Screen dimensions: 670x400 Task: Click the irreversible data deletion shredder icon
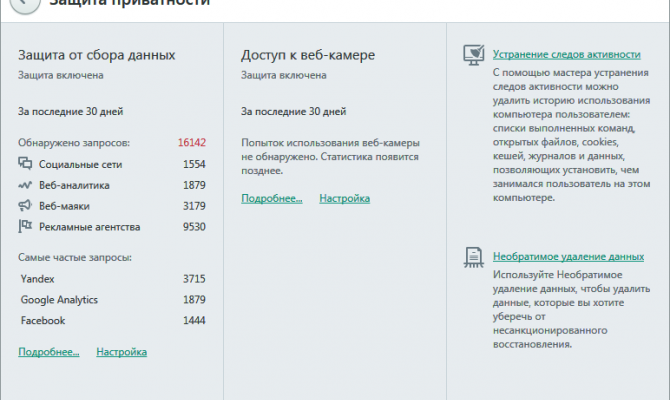coord(474,257)
